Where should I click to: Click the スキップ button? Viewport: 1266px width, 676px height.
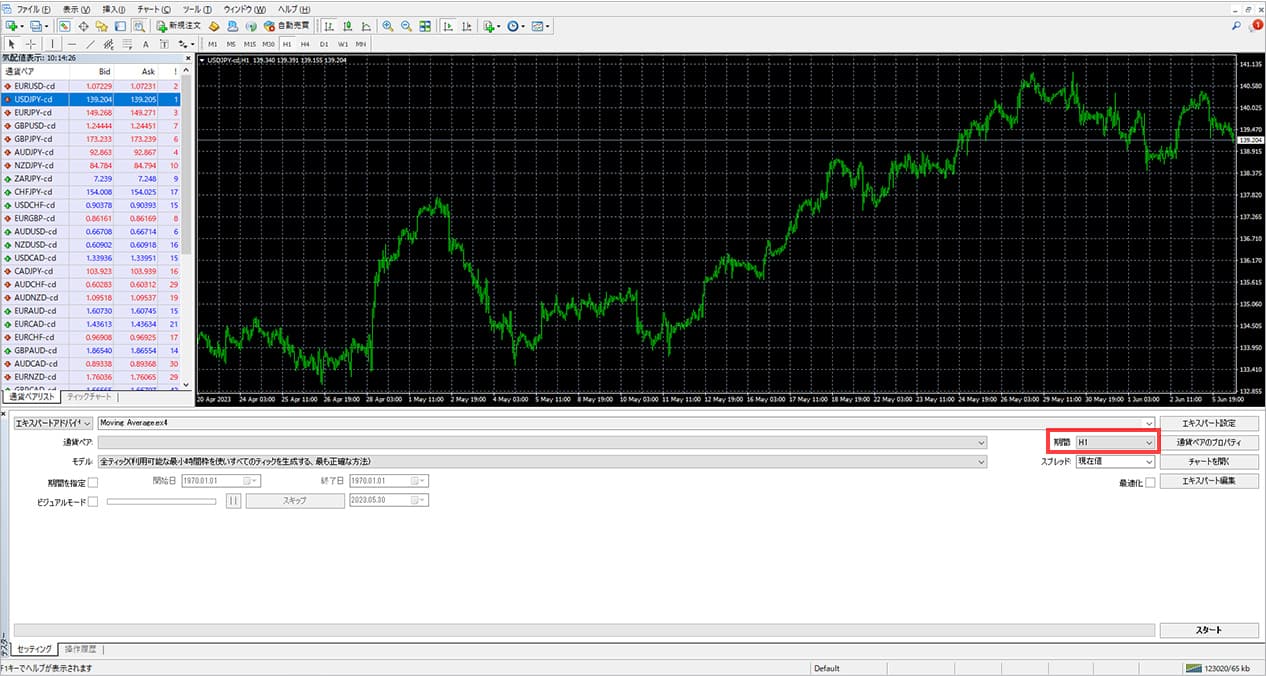pos(295,501)
